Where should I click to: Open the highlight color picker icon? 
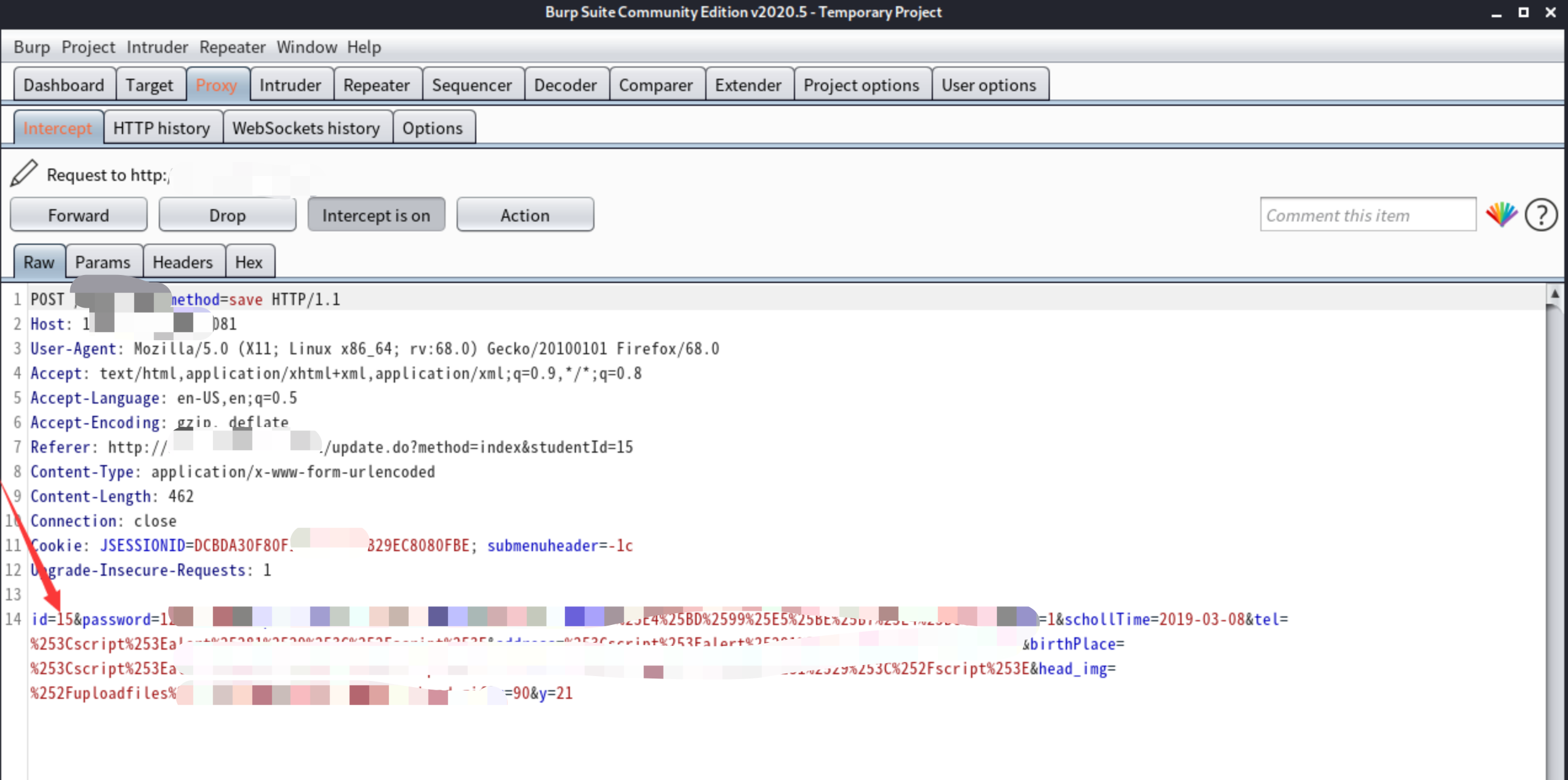[x=1501, y=215]
